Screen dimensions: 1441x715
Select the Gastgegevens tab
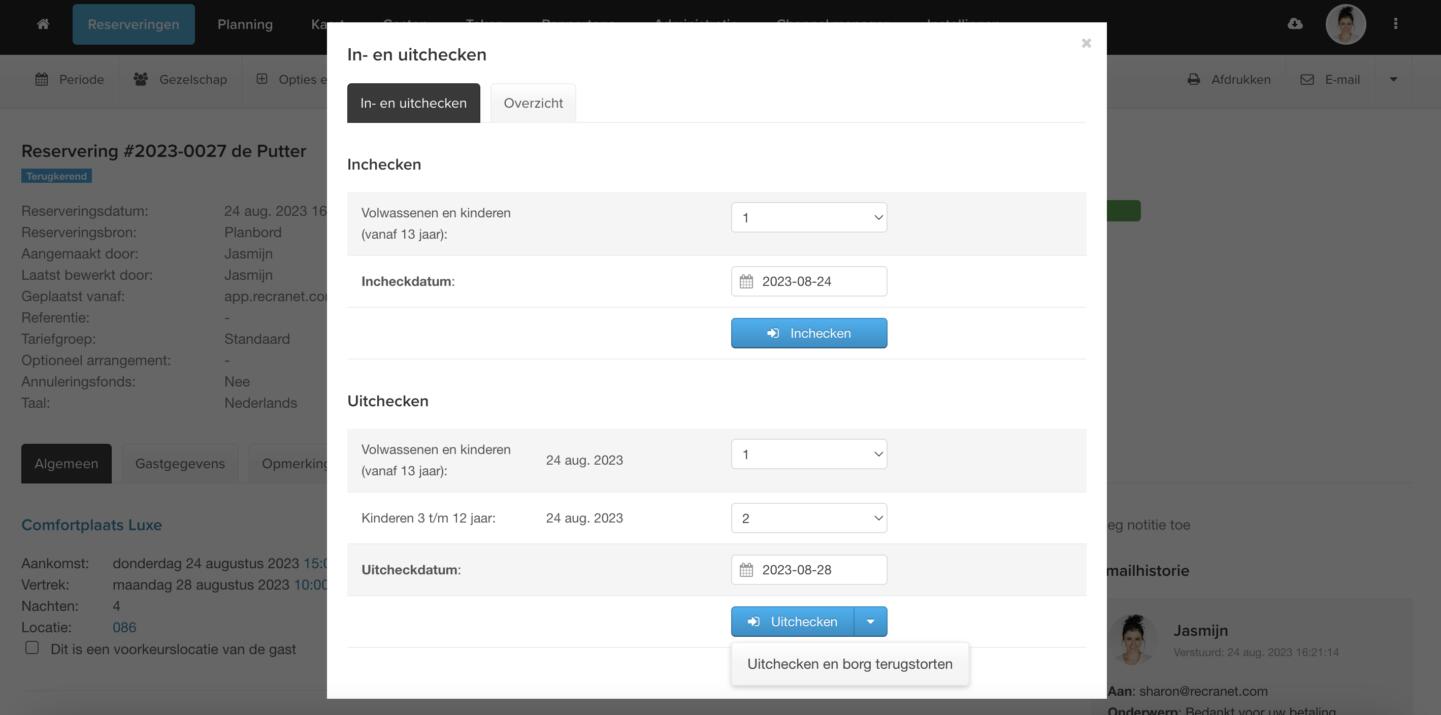click(x=180, y=464)
